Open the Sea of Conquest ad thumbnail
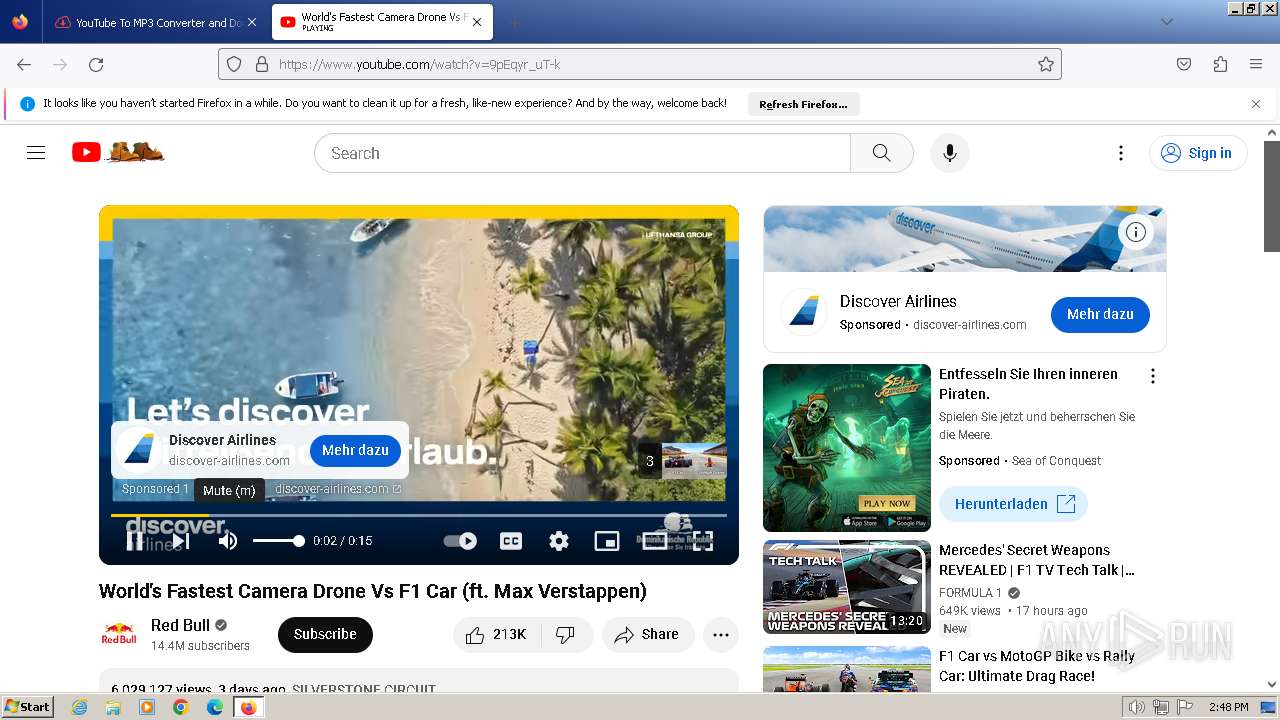 [847, 447]
